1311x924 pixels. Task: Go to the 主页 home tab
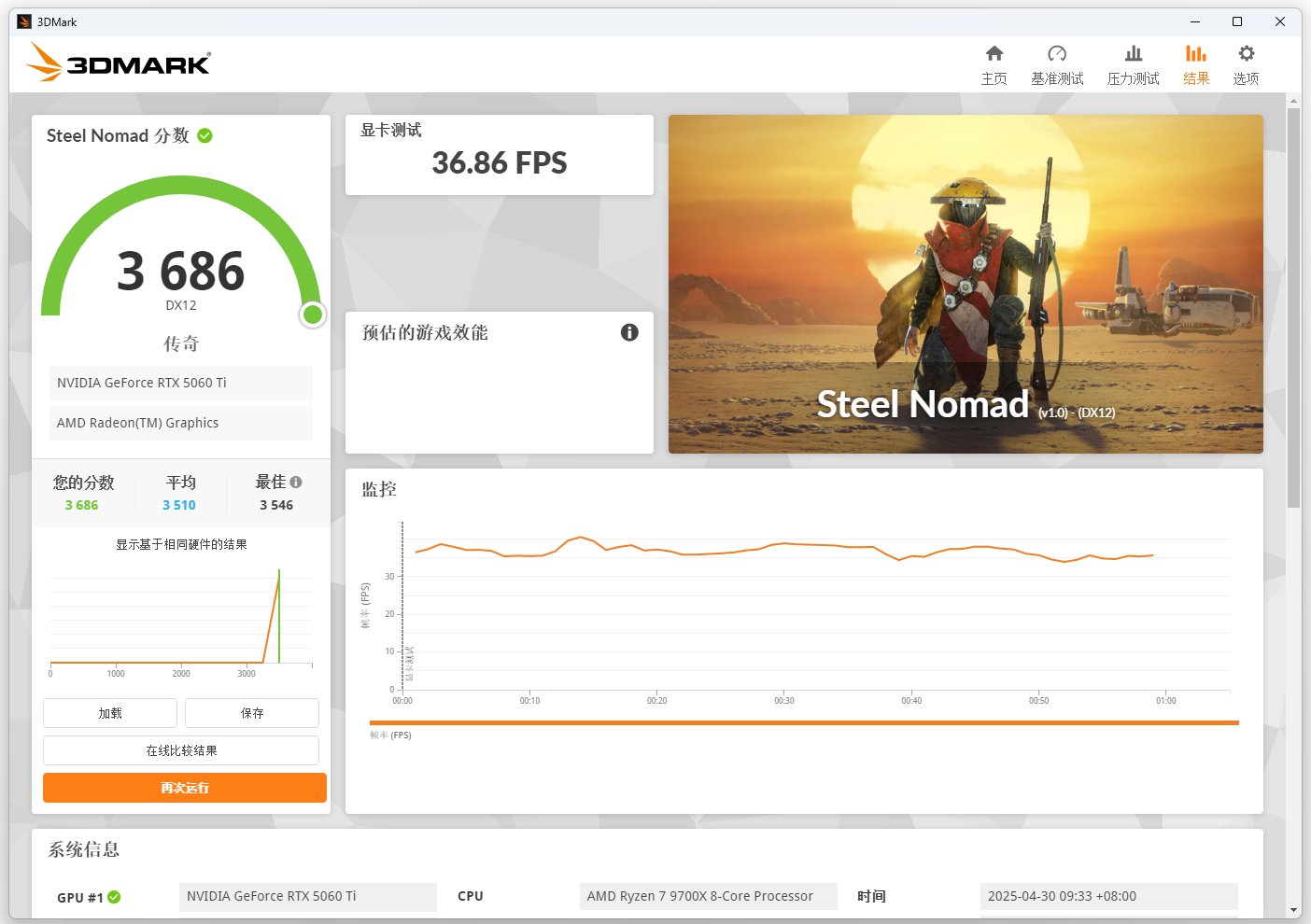point(994,65)
